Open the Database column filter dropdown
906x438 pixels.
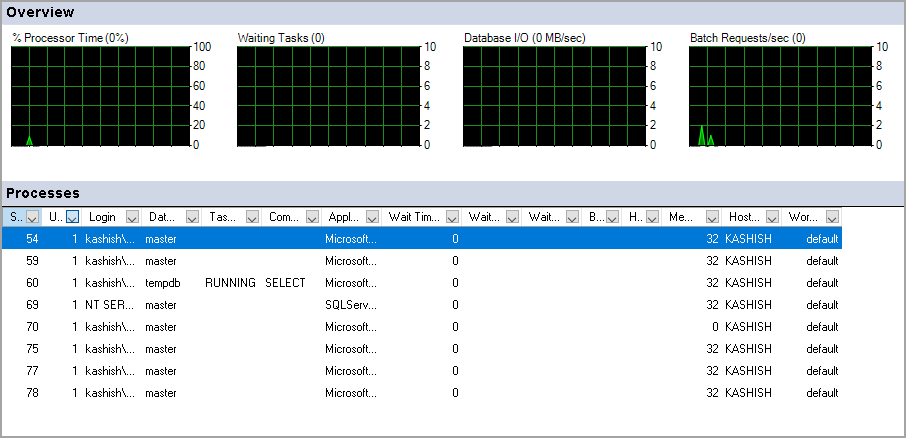[192, 217]
